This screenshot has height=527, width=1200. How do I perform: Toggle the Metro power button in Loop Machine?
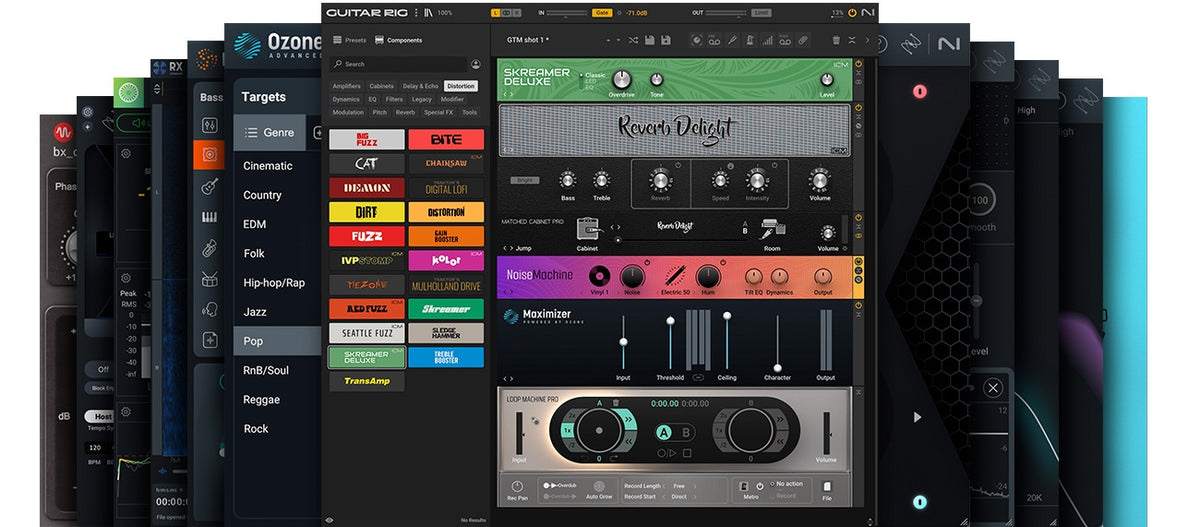click(x=760, y=486)
